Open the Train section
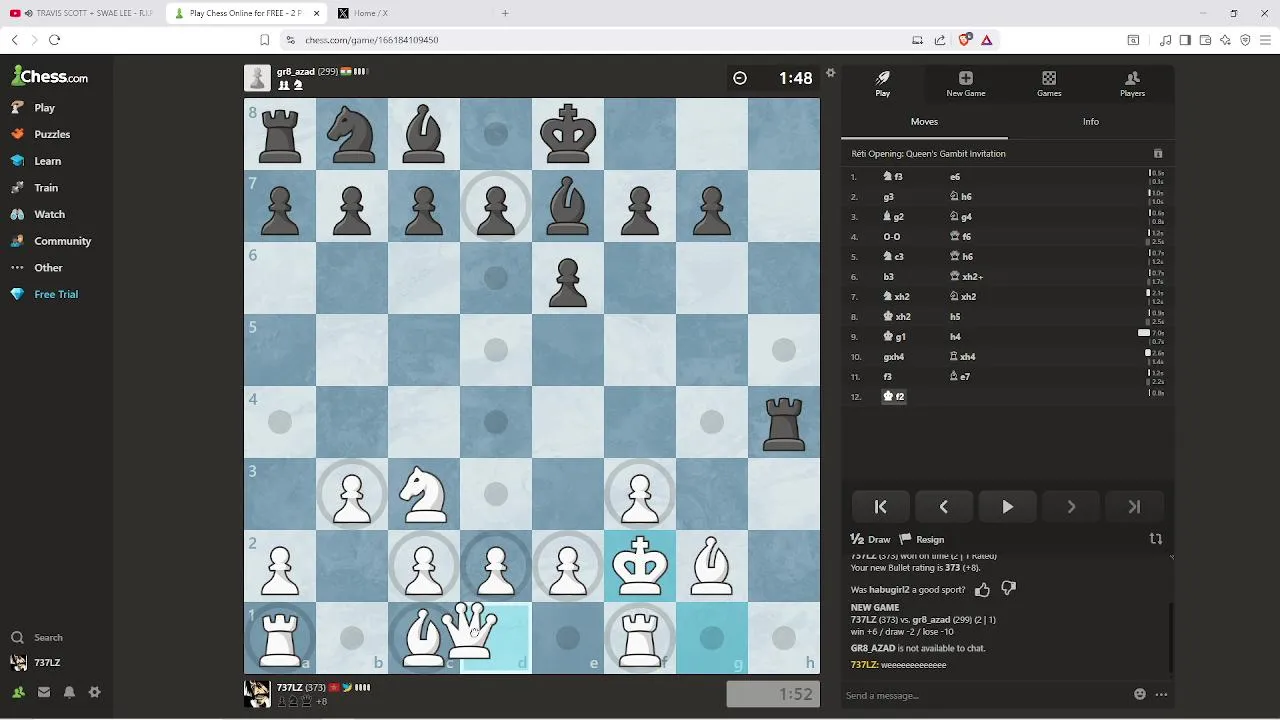The image size is (1280, 720). point(35,188)
